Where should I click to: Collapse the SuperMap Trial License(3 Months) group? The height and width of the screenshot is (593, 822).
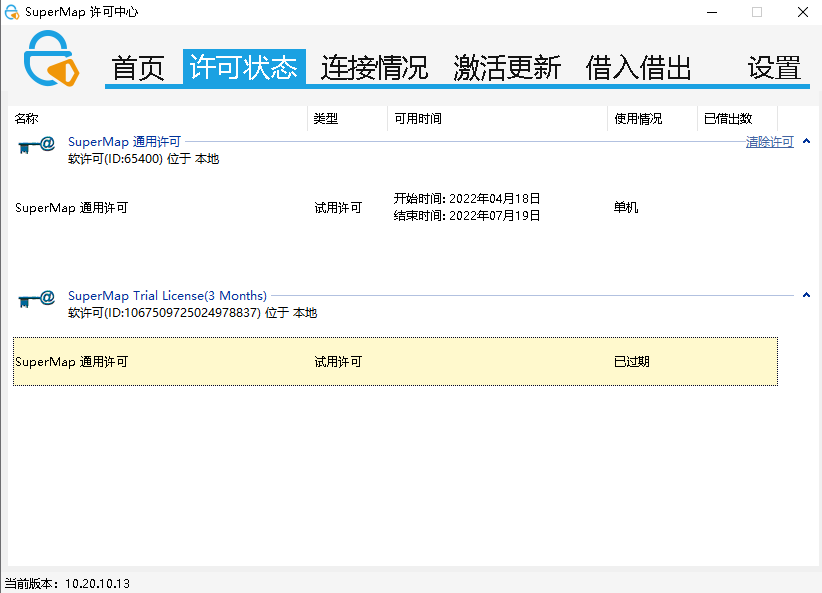tap(806, 295)
